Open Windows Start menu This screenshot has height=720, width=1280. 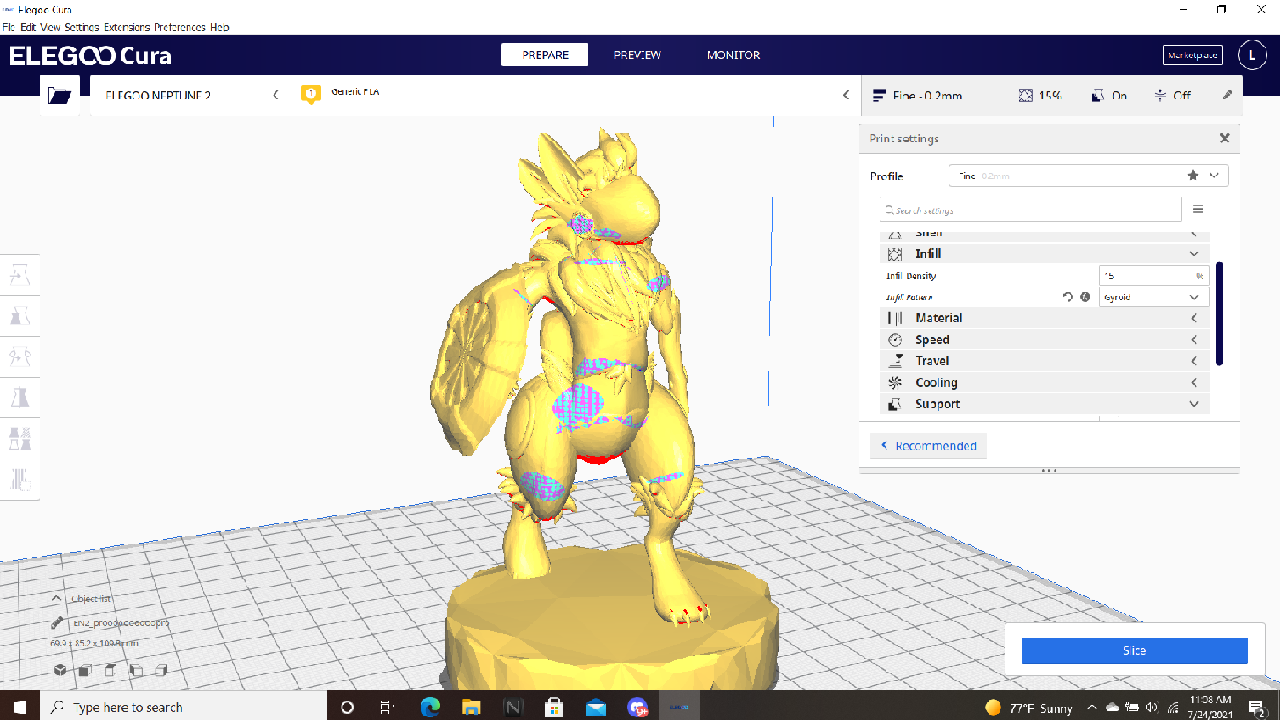tap(21, 707)
